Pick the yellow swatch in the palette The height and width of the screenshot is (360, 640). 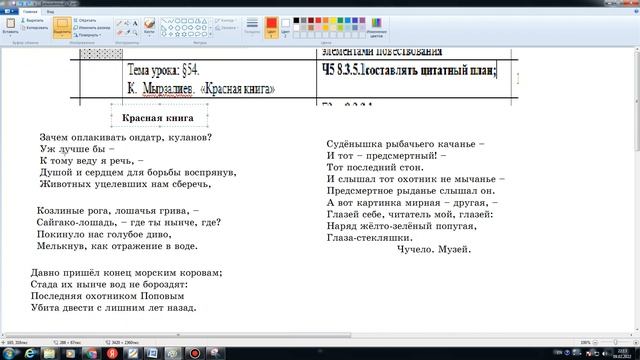click(x=333, y=20)
